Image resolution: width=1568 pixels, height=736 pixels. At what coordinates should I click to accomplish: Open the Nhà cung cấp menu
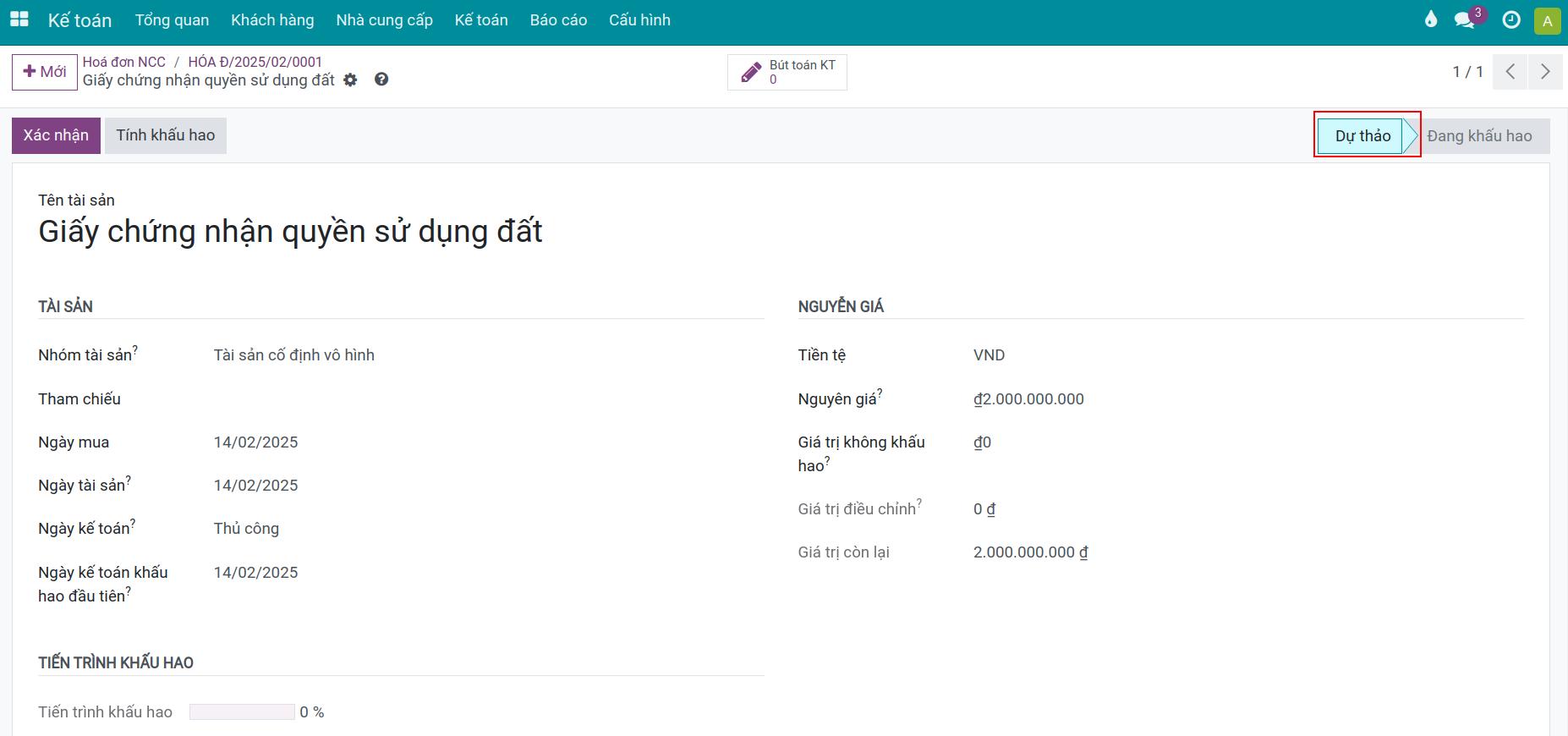point(384,20)
